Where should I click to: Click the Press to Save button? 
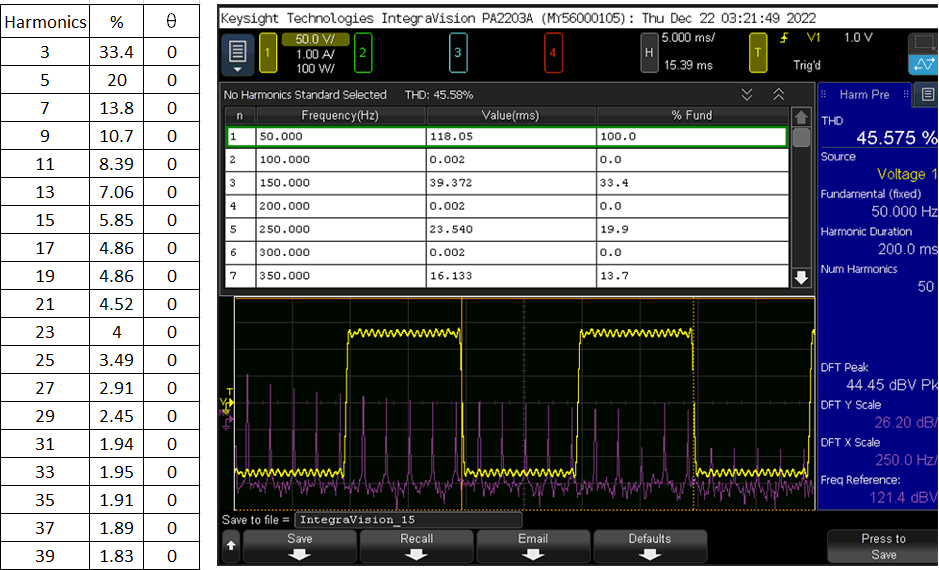tap(883, 546)
